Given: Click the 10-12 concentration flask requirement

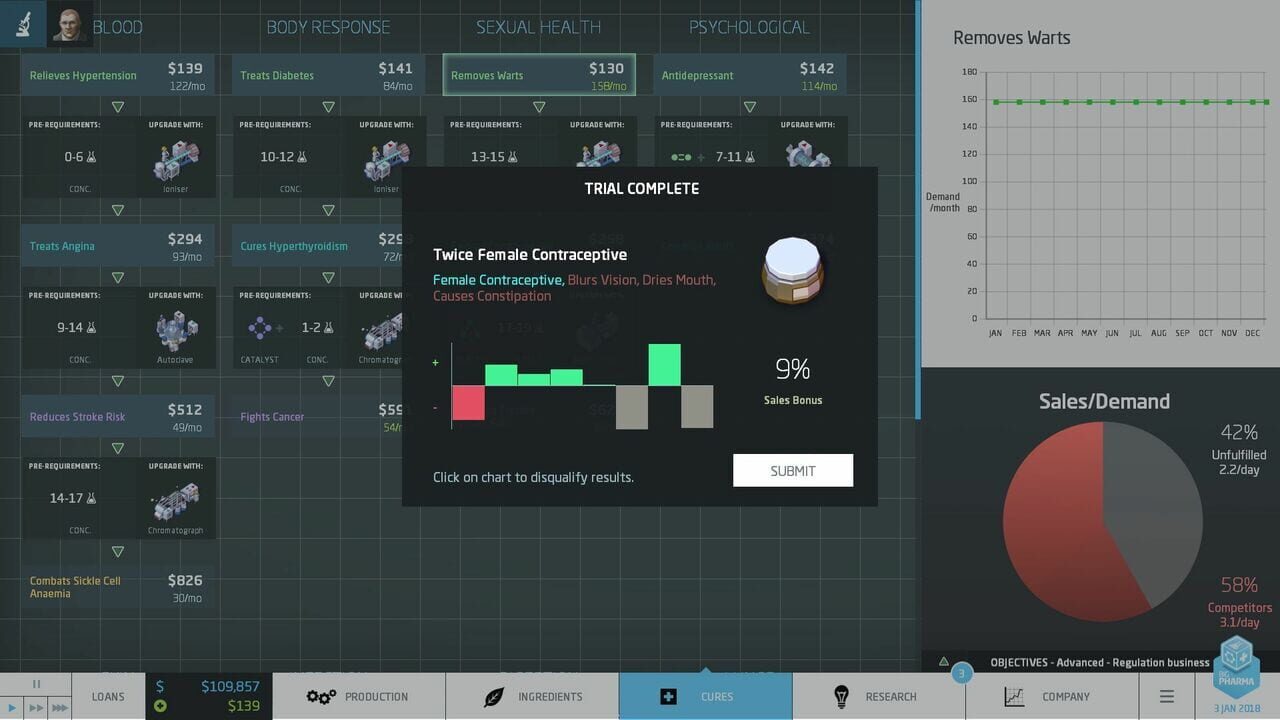Looking at the screenshot, I should (x=285, y=157).
